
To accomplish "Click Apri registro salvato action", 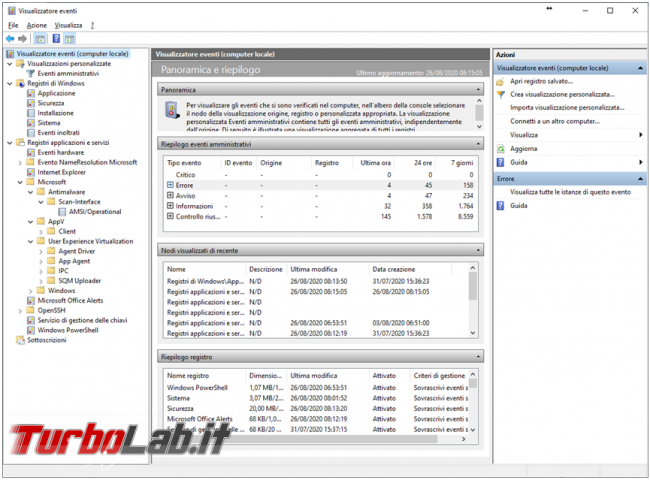I will 541,81.
